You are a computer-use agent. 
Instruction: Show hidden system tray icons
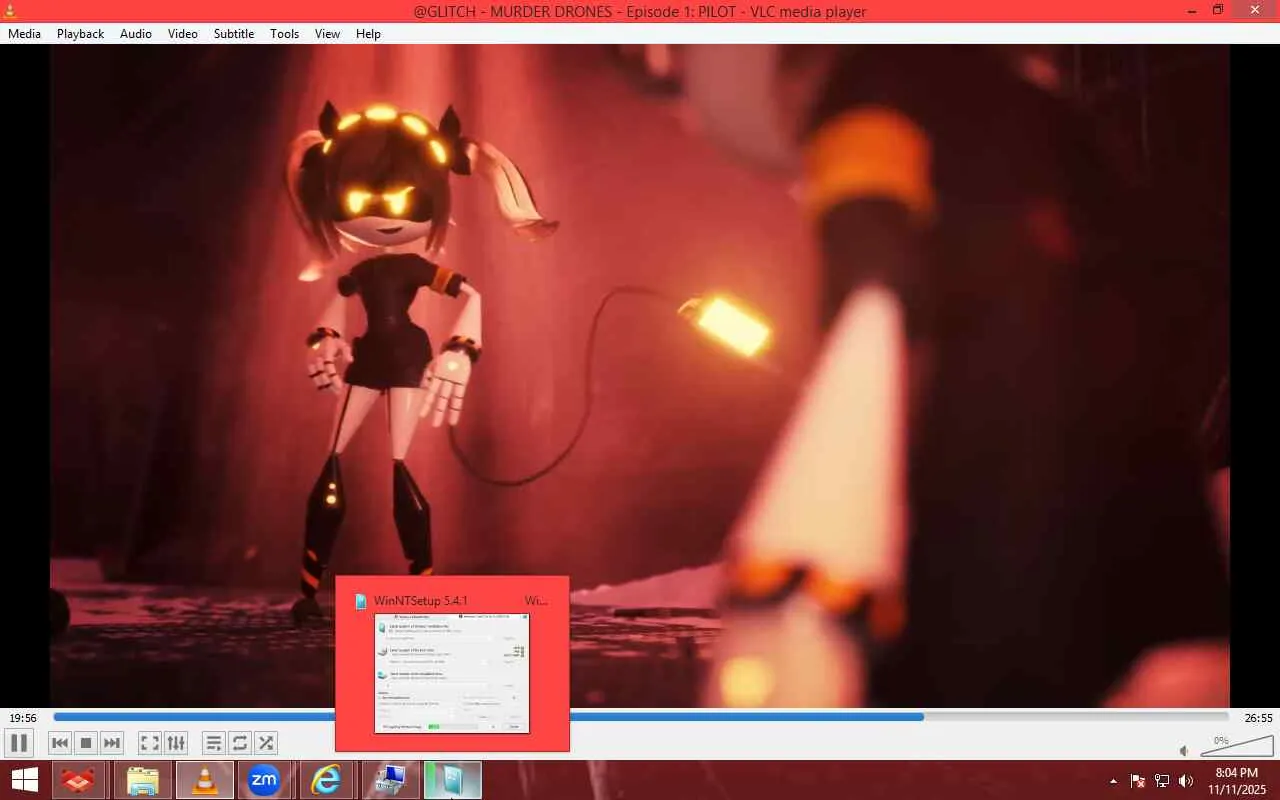(1114, 781)
